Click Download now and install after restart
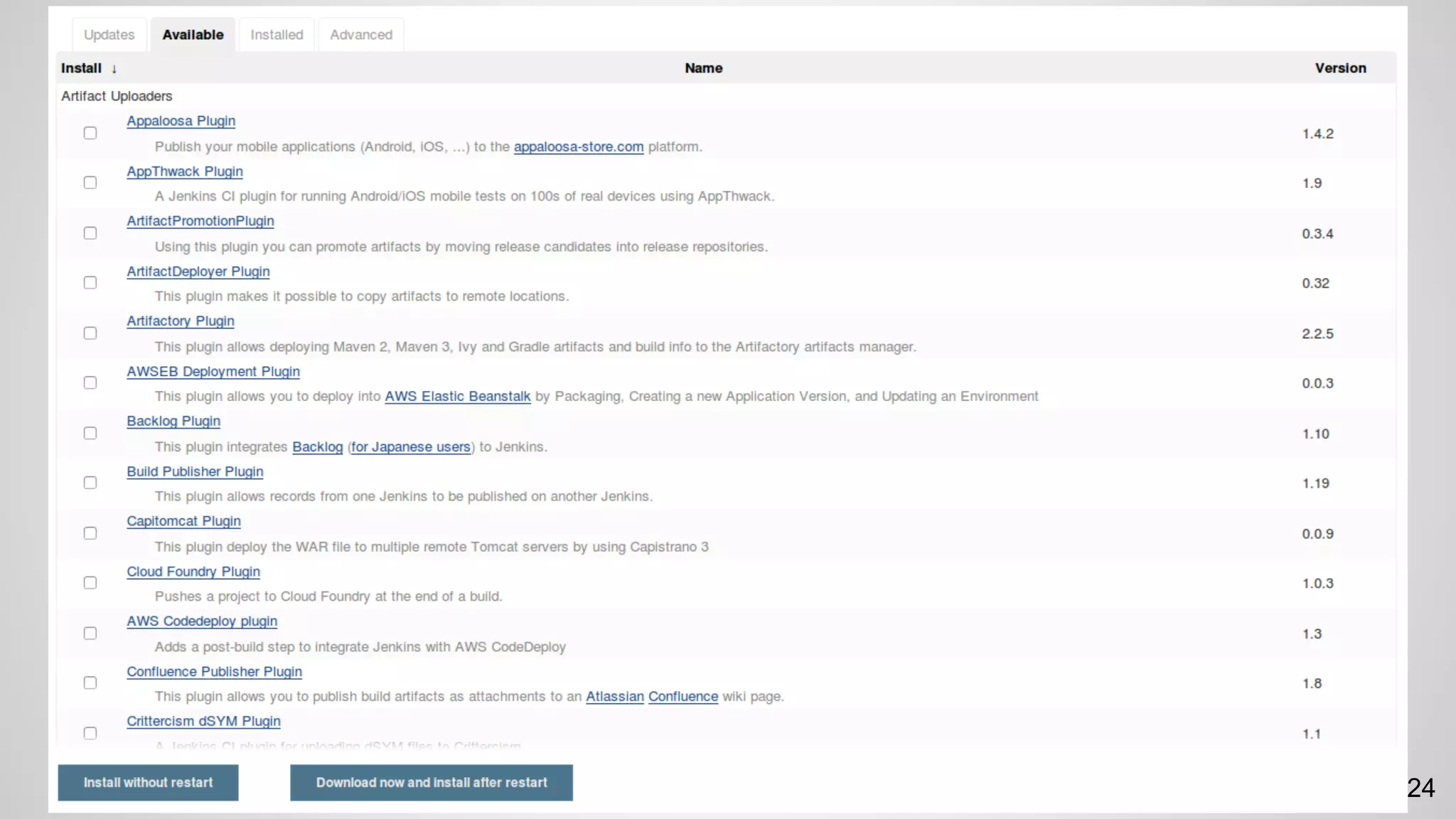The width and height of the screenshot is (1456, 819). pyautogui.click(x=432, y=783)
